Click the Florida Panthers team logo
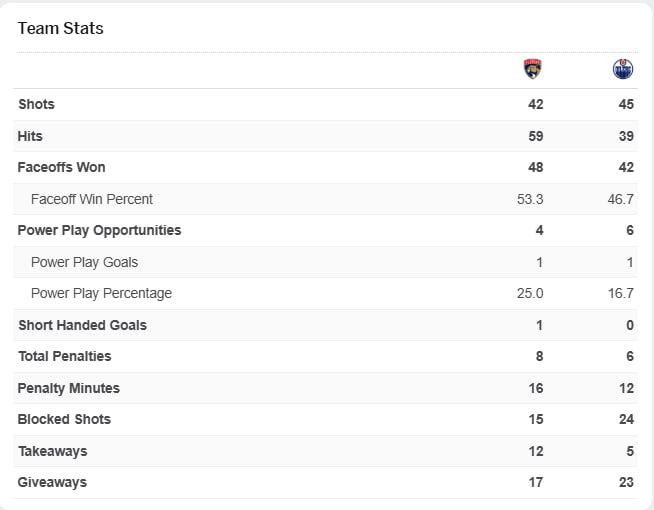654x510 pixels. (x=533, y=69)
